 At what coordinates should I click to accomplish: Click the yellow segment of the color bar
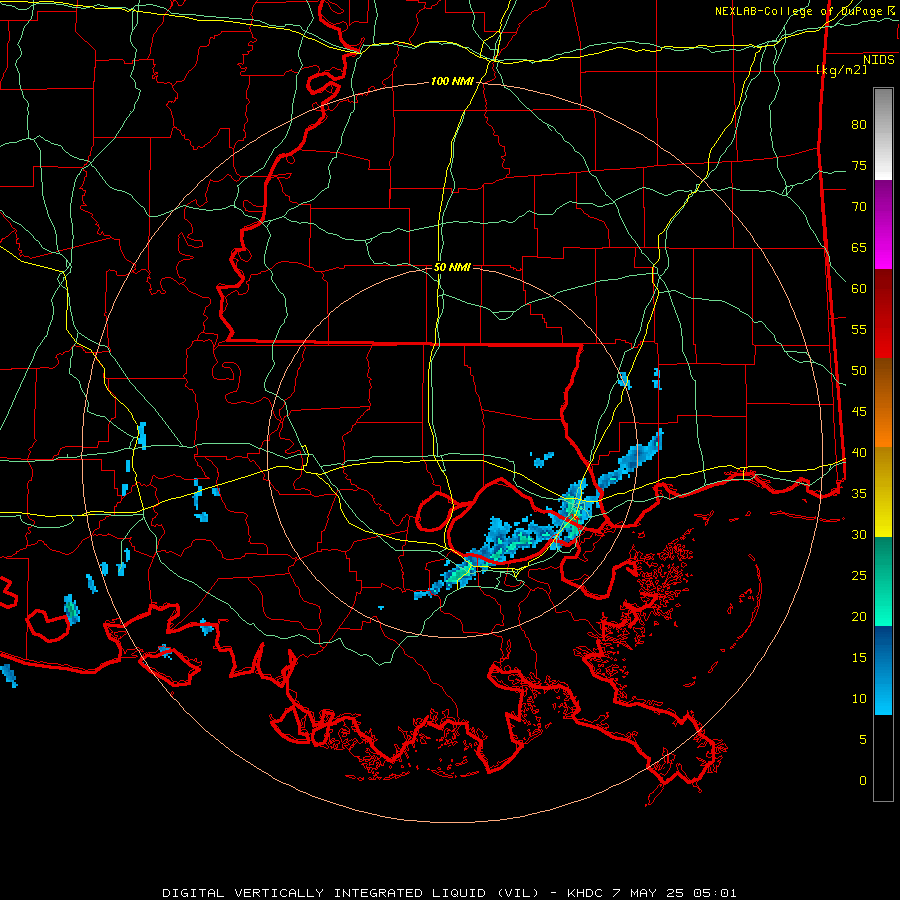(x=883, y=492)
